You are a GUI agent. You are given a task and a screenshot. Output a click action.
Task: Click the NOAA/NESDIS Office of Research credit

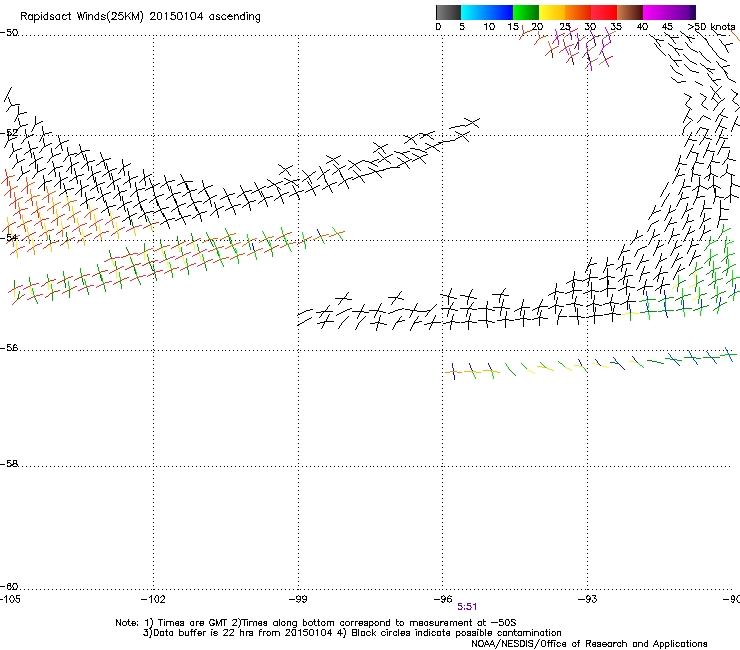point(589,644)
